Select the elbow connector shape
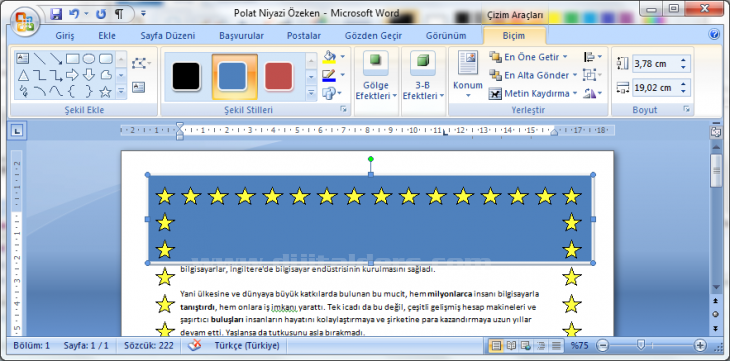 [40, 75]
